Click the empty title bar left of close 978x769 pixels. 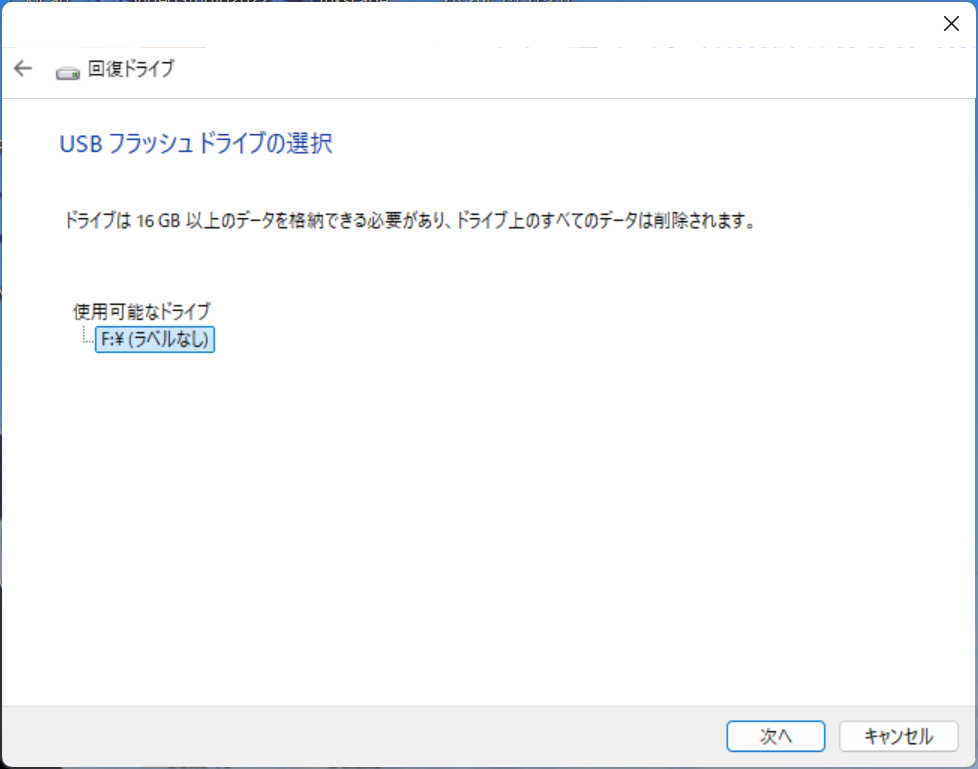point(500,25)
